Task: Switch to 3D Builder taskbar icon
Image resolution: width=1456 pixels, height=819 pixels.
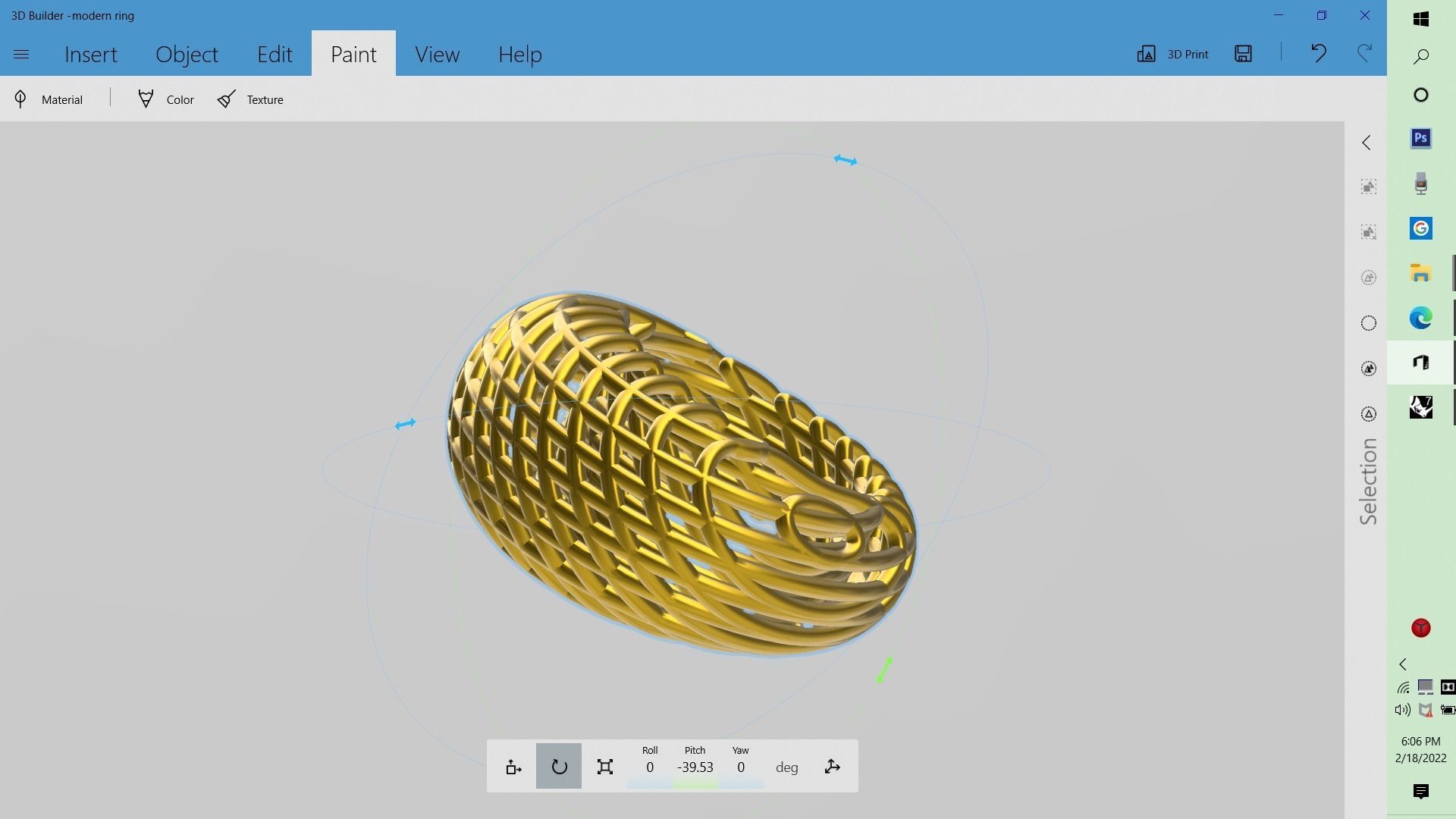Action: [1421, 362]
